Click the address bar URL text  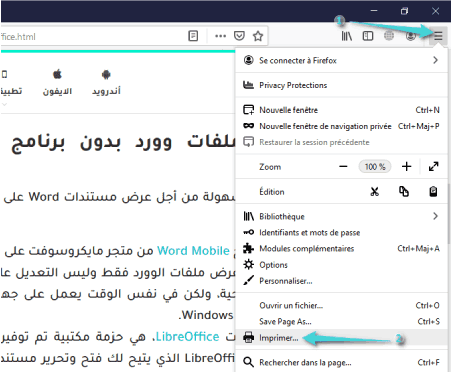coord(18,37)
